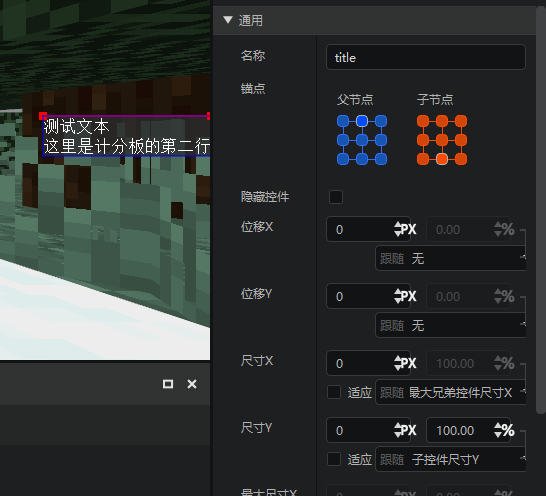Toggle the 隐藏控件 checkbox
This screenshot has width=546, height=496.
336,197
